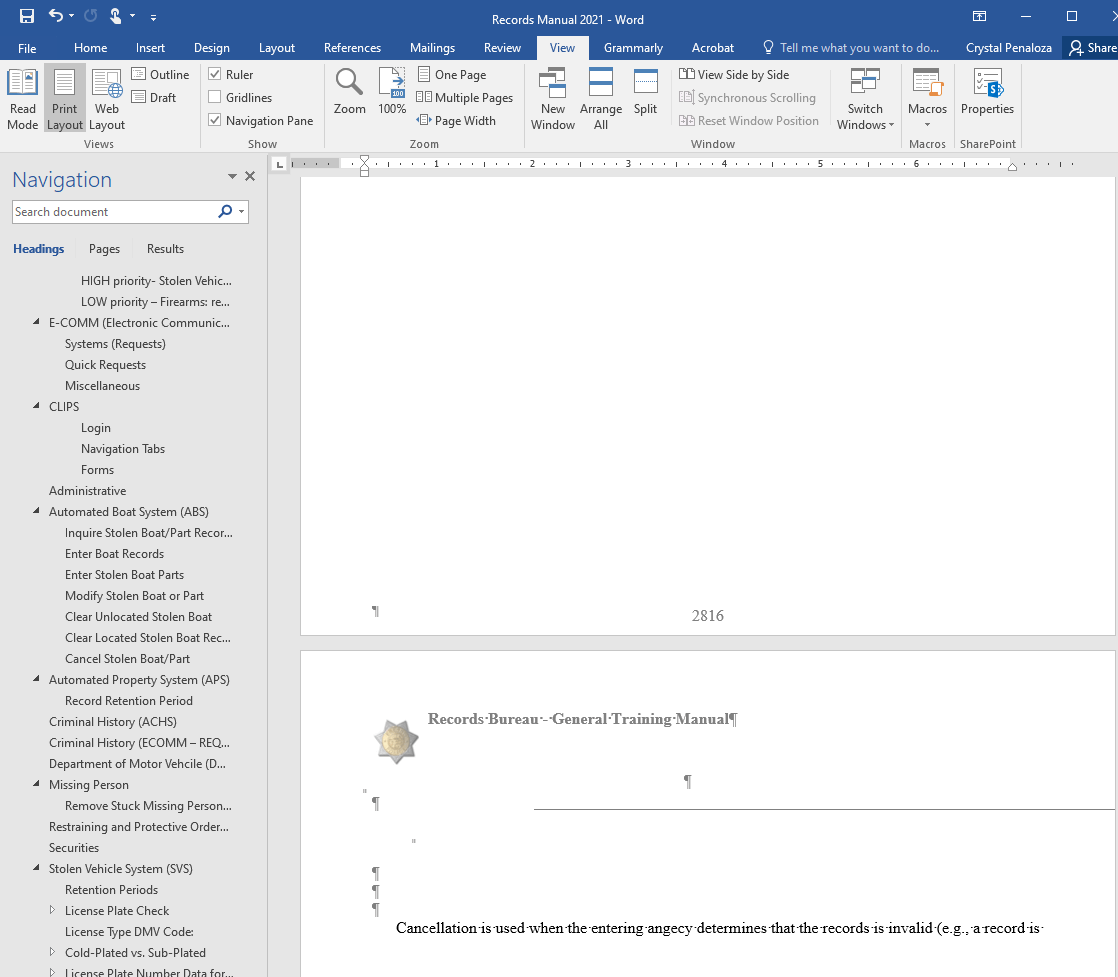This screenshot has width=1118, height=977.
Task: Open the References ribbon tab
Action: click(352, 48)
